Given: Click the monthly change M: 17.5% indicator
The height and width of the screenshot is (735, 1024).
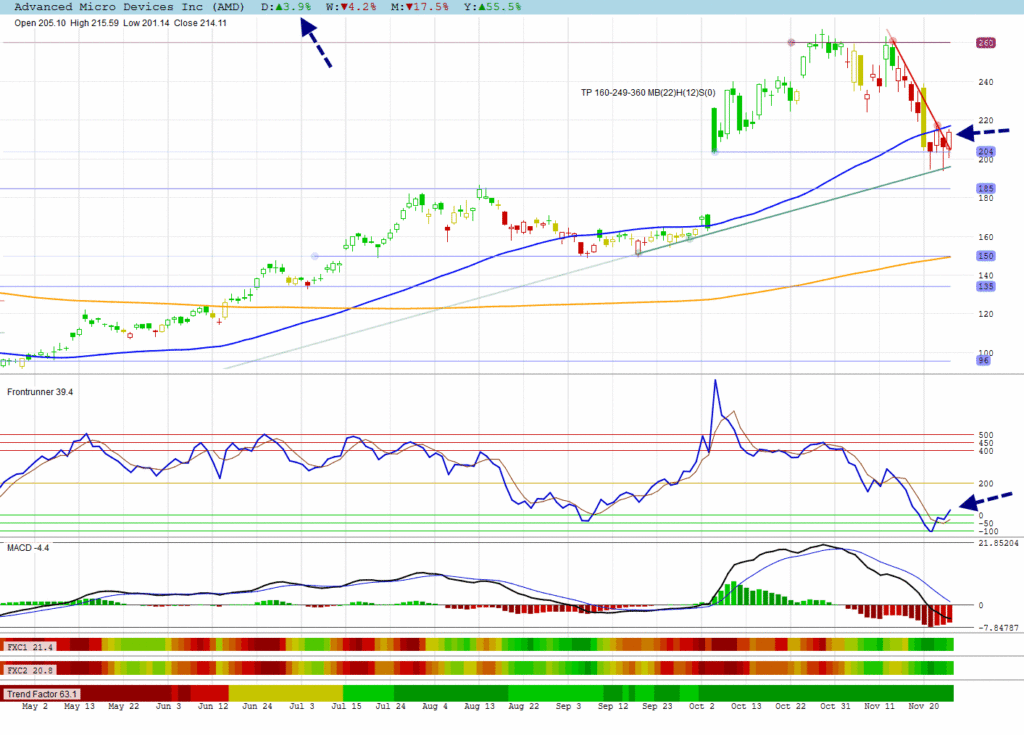Looking at the screenshot, I should [420, 6].
